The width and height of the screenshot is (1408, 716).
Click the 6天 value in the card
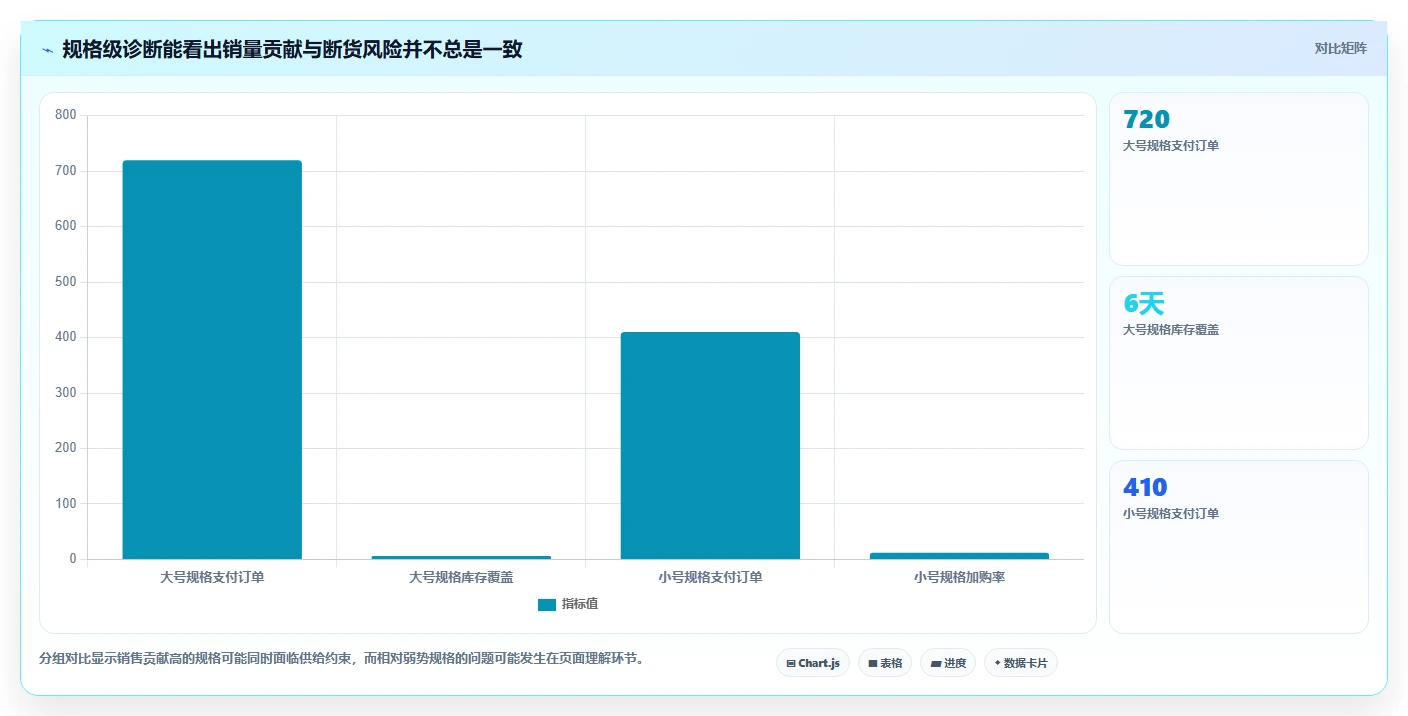(1144, 304)
